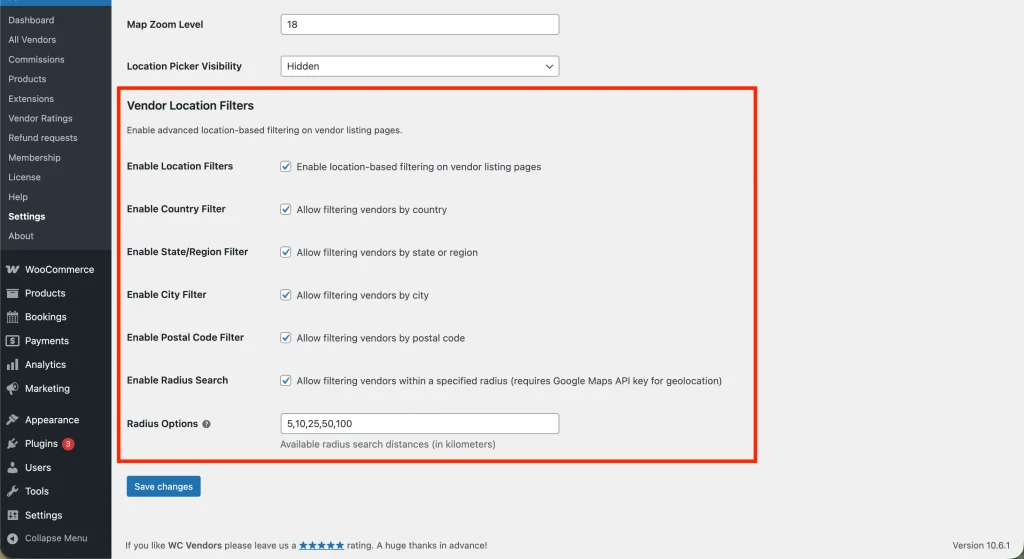
Task: Toggle Enable City Filter checkbox
Action: coord(285,295)
